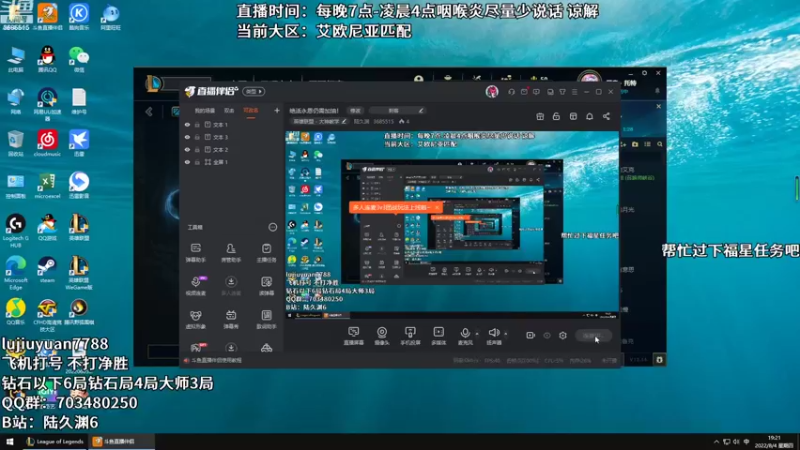Image resolution: width=800 pixels, height=450 pixels.
Task: Click the record video icon beside the settings gear
Action: [531, 335]
